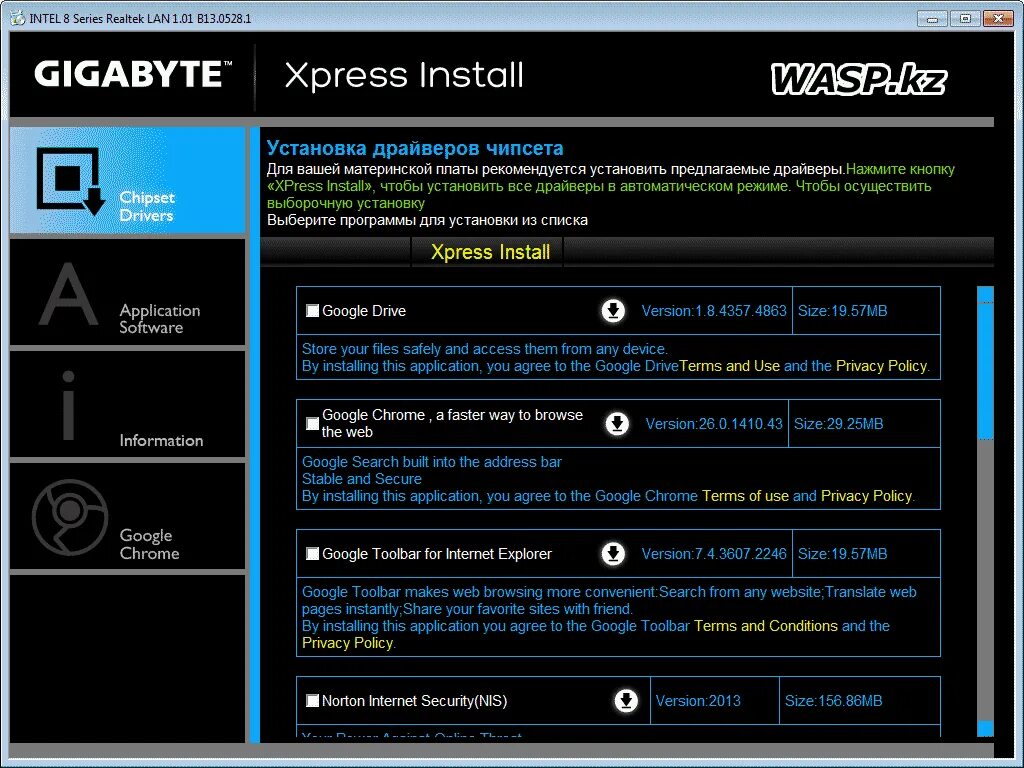Click the Google Chrome download arrow icon
The height and width of the screenshot is (768, 1024).
(x=617, y=424)
